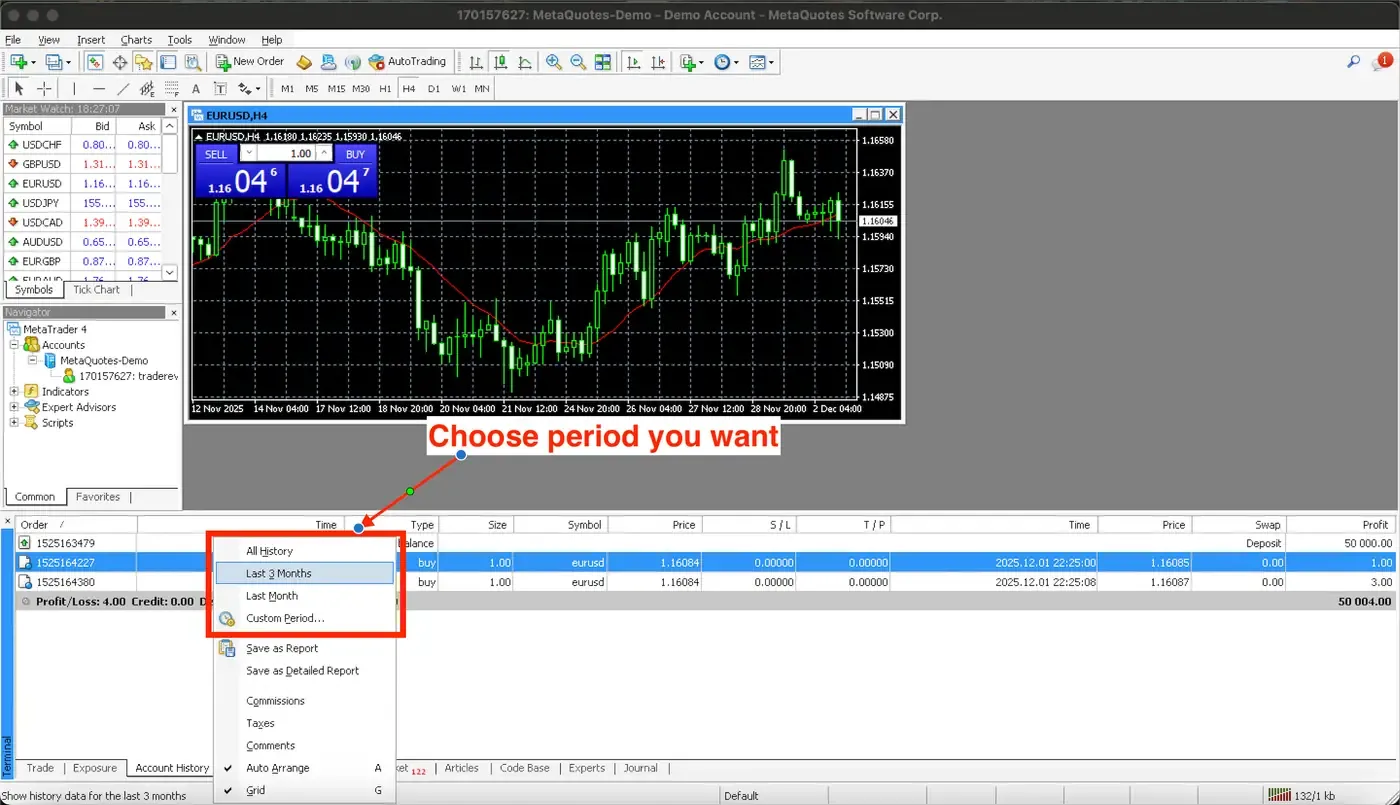Toggle the Grid option in context menu
The image size is (1400, 805).
305,790
